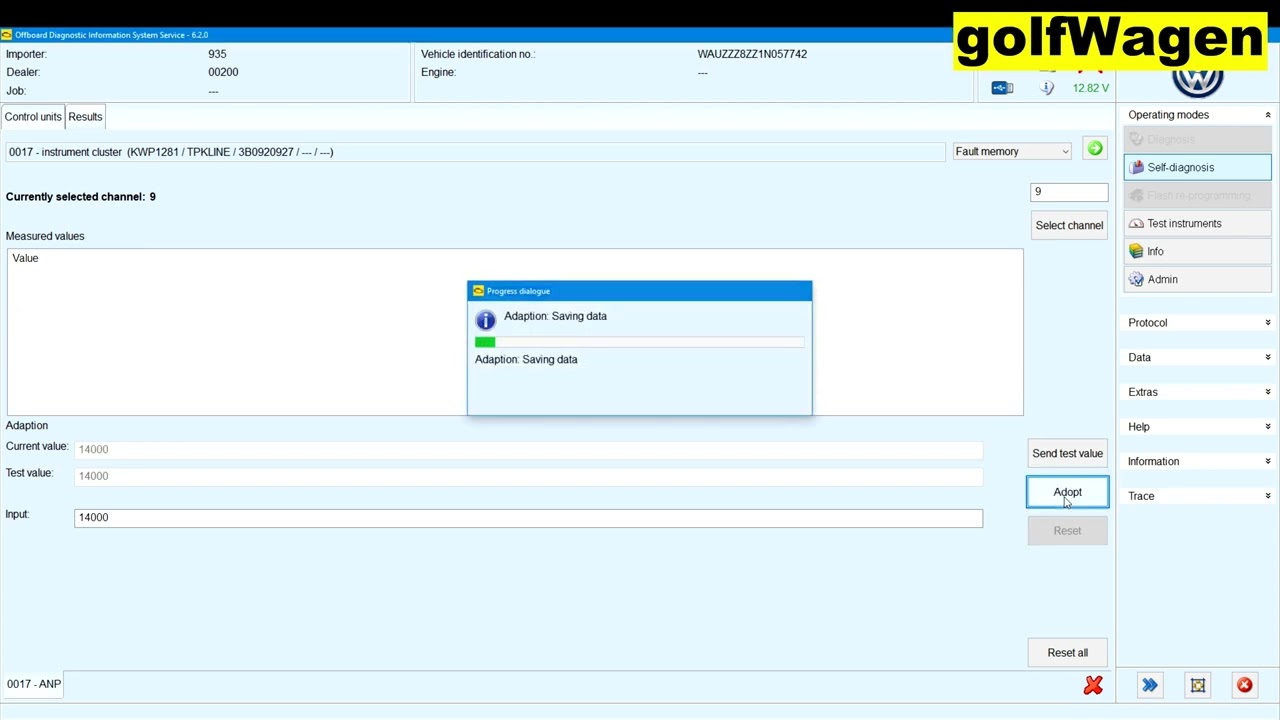
Task: Select Self-diagnosis operating mode
Action: tap(1197, 167)
